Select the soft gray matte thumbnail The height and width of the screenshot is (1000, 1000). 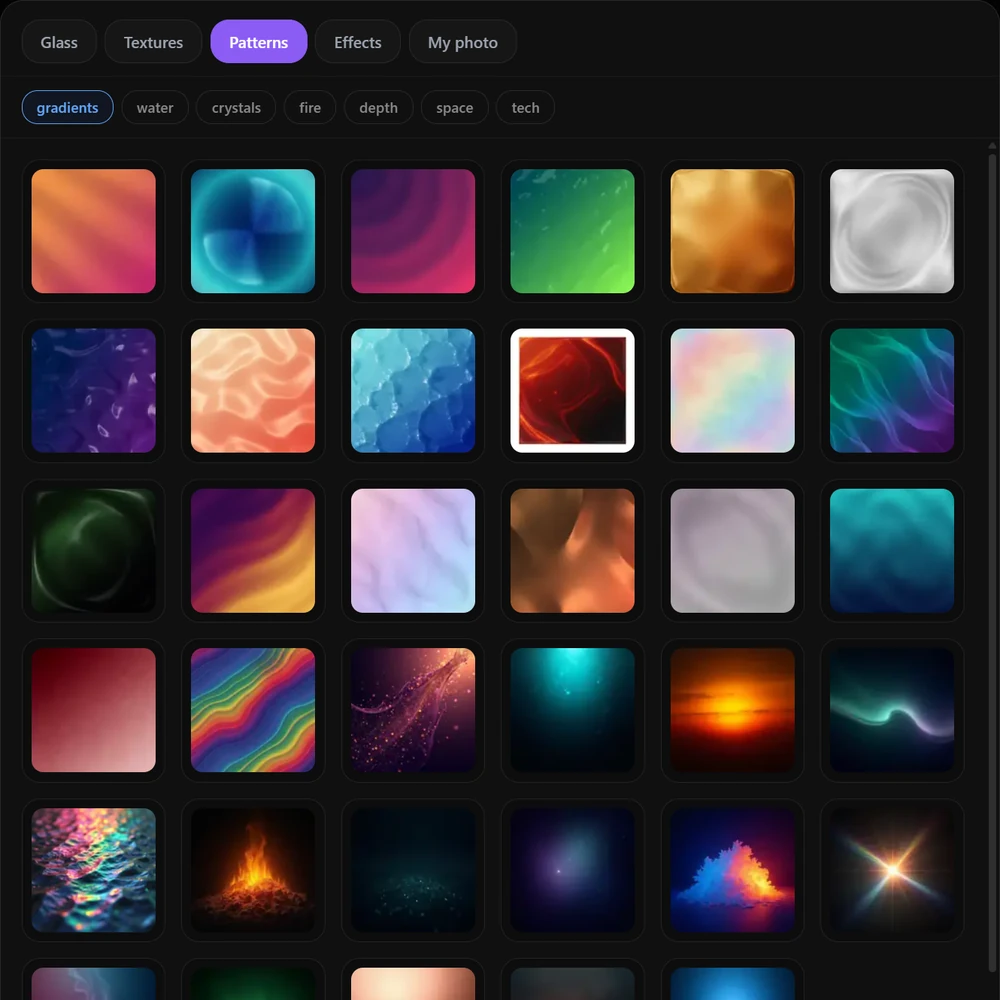coord(732,550)
